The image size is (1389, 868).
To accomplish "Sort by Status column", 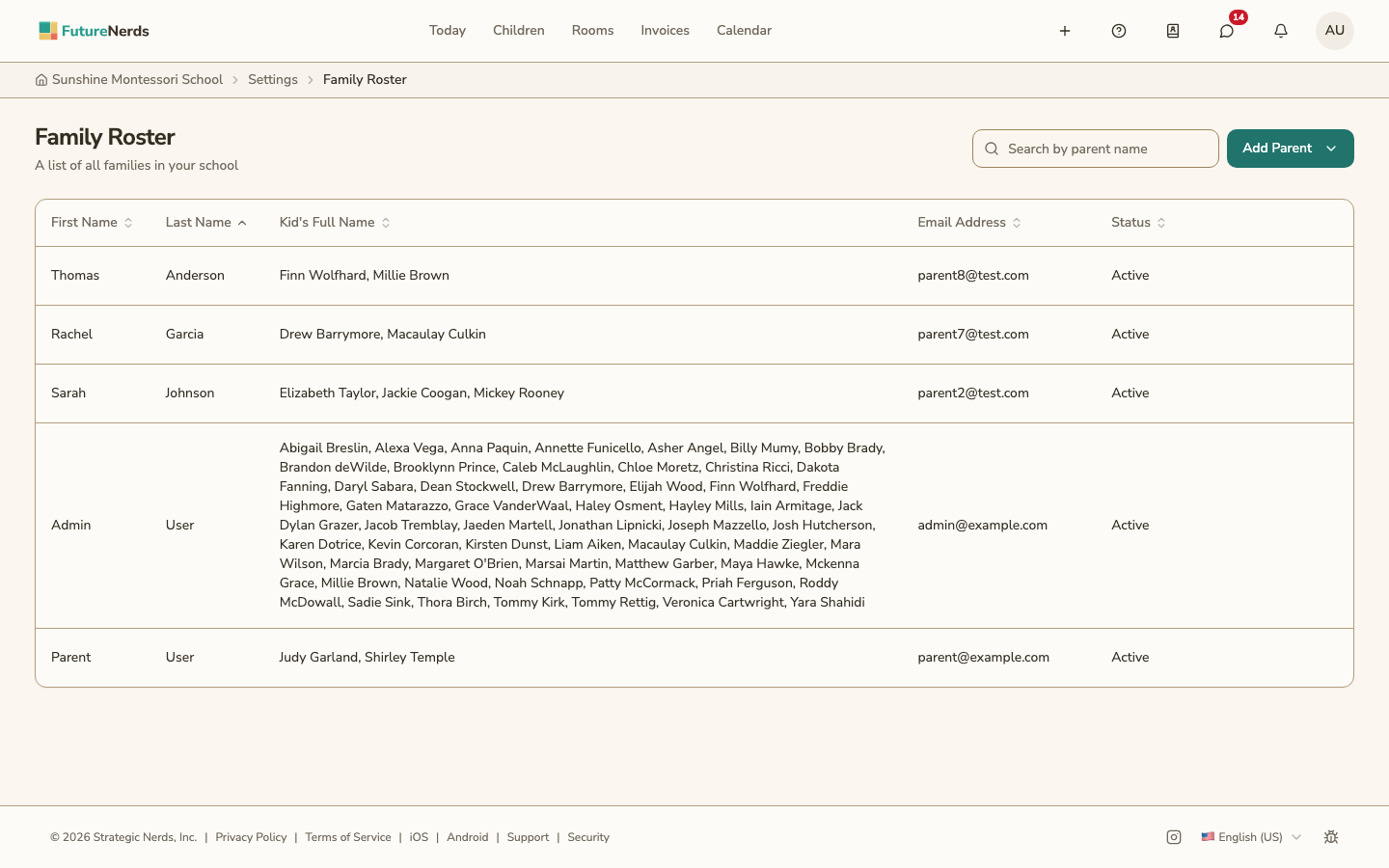I will (1138, 223).
